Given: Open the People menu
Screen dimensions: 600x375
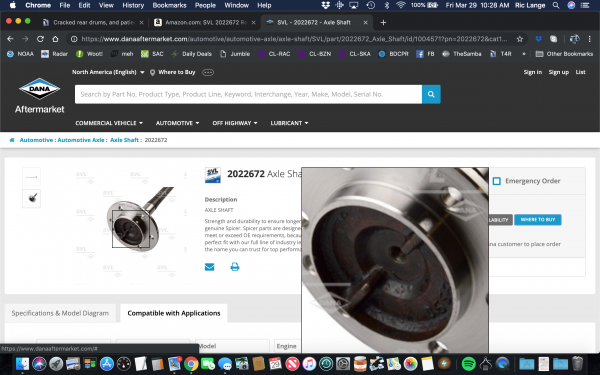Looking at the screenshot, I should [x=205, y=5].
